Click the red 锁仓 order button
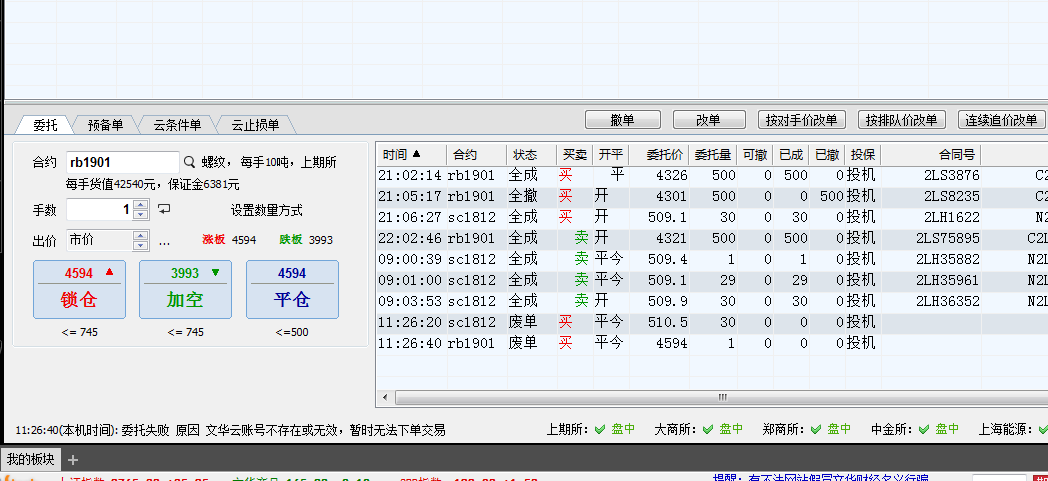The width and height of the screenshot is (1048, 481). [79, 288]
